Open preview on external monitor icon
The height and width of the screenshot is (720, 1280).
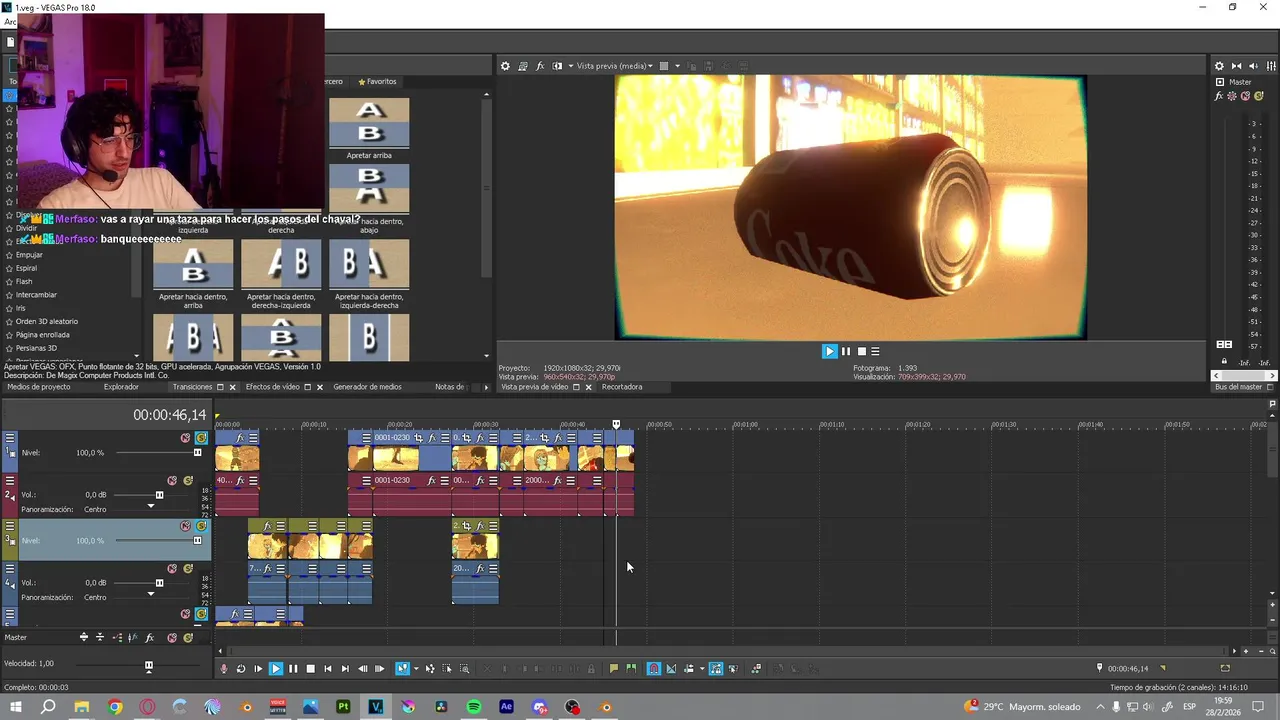tap(522, 66)
